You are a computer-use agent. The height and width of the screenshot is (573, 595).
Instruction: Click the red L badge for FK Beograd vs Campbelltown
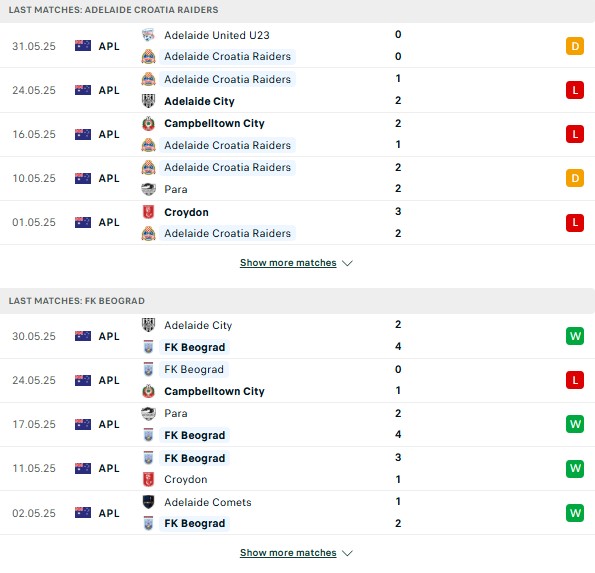click(x=575, y=380)
